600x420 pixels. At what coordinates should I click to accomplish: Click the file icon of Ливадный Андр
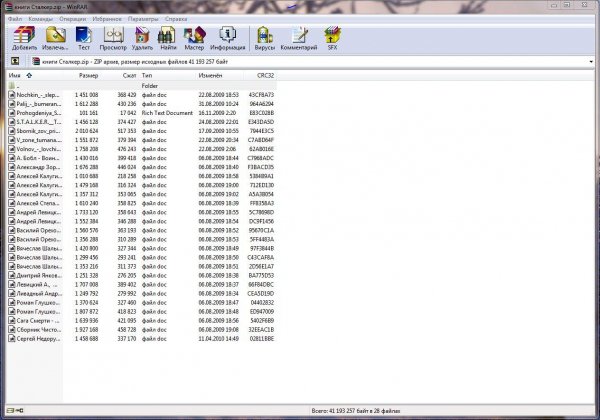point(12,293)
